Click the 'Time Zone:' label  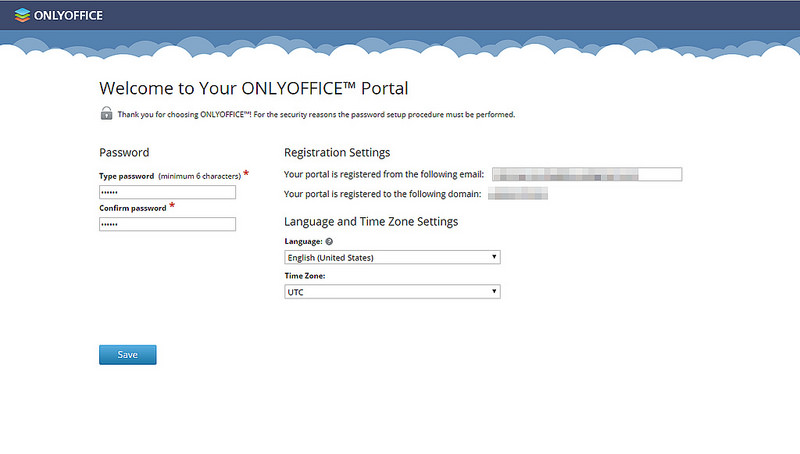point(305,275)
